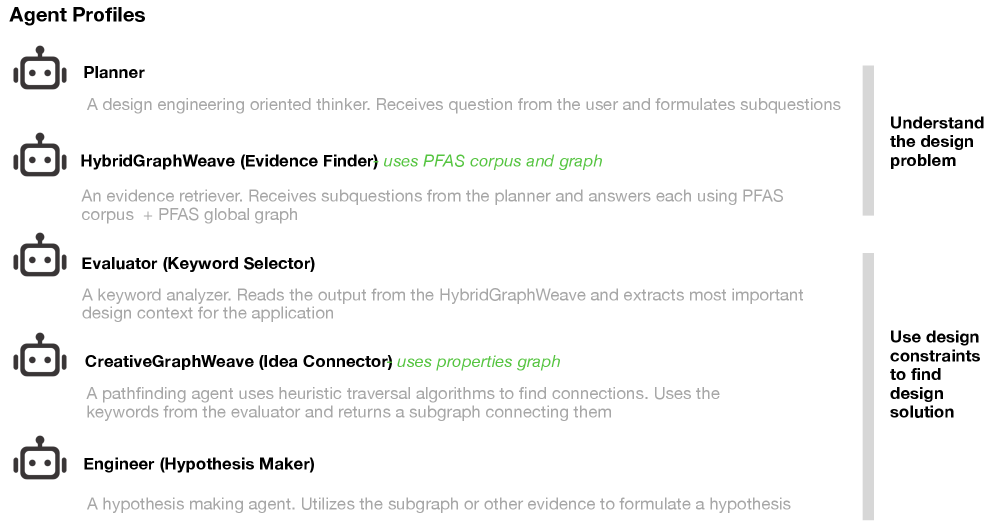The image size is (996, 526).
Task: Click "Understand the design problem" label
Action: click(x=936, y=141)
